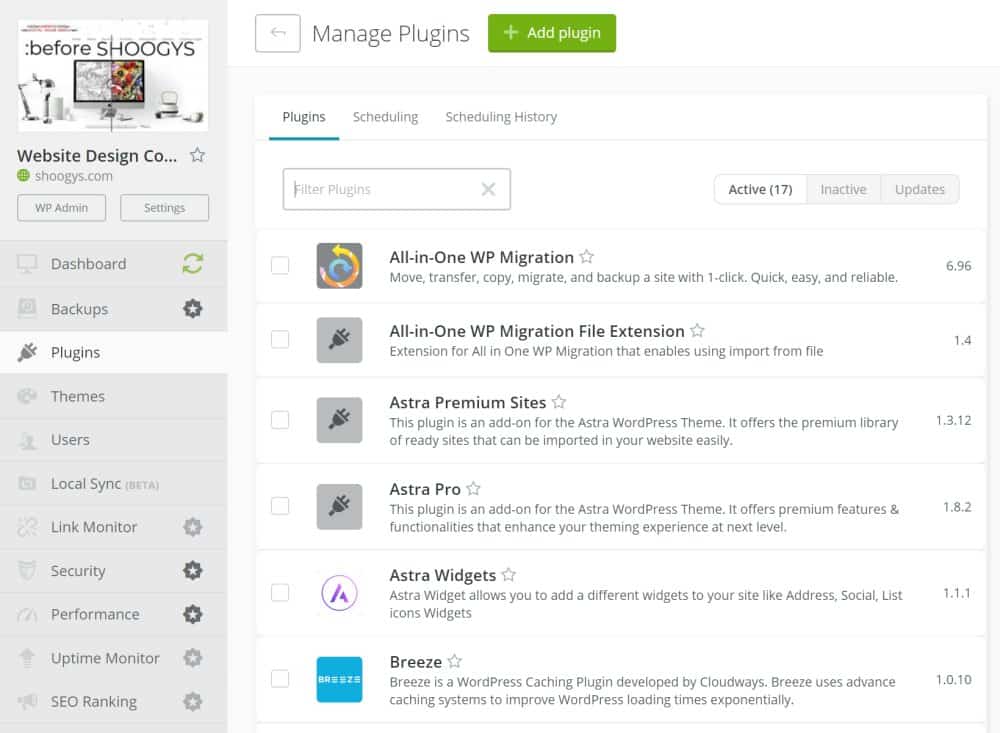Click the Themes palette icon in sidebar
Screen dimensions: 1000x733
(27, 396)
